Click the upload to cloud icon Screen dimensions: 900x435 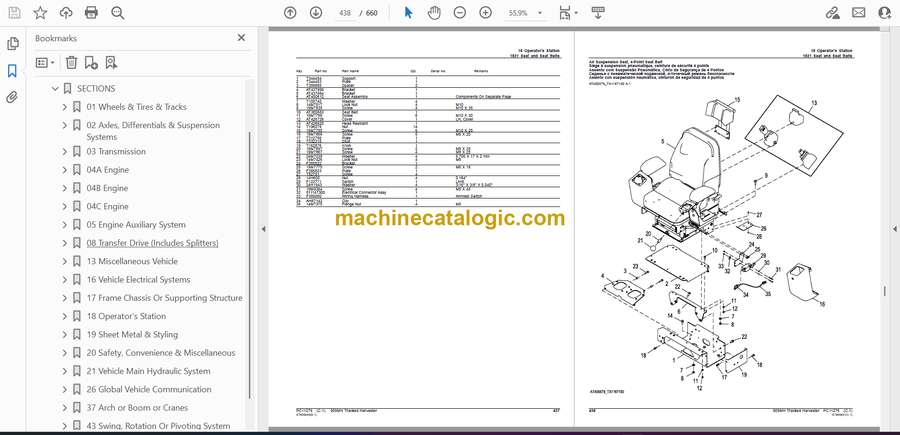click(x=66, y=13)
